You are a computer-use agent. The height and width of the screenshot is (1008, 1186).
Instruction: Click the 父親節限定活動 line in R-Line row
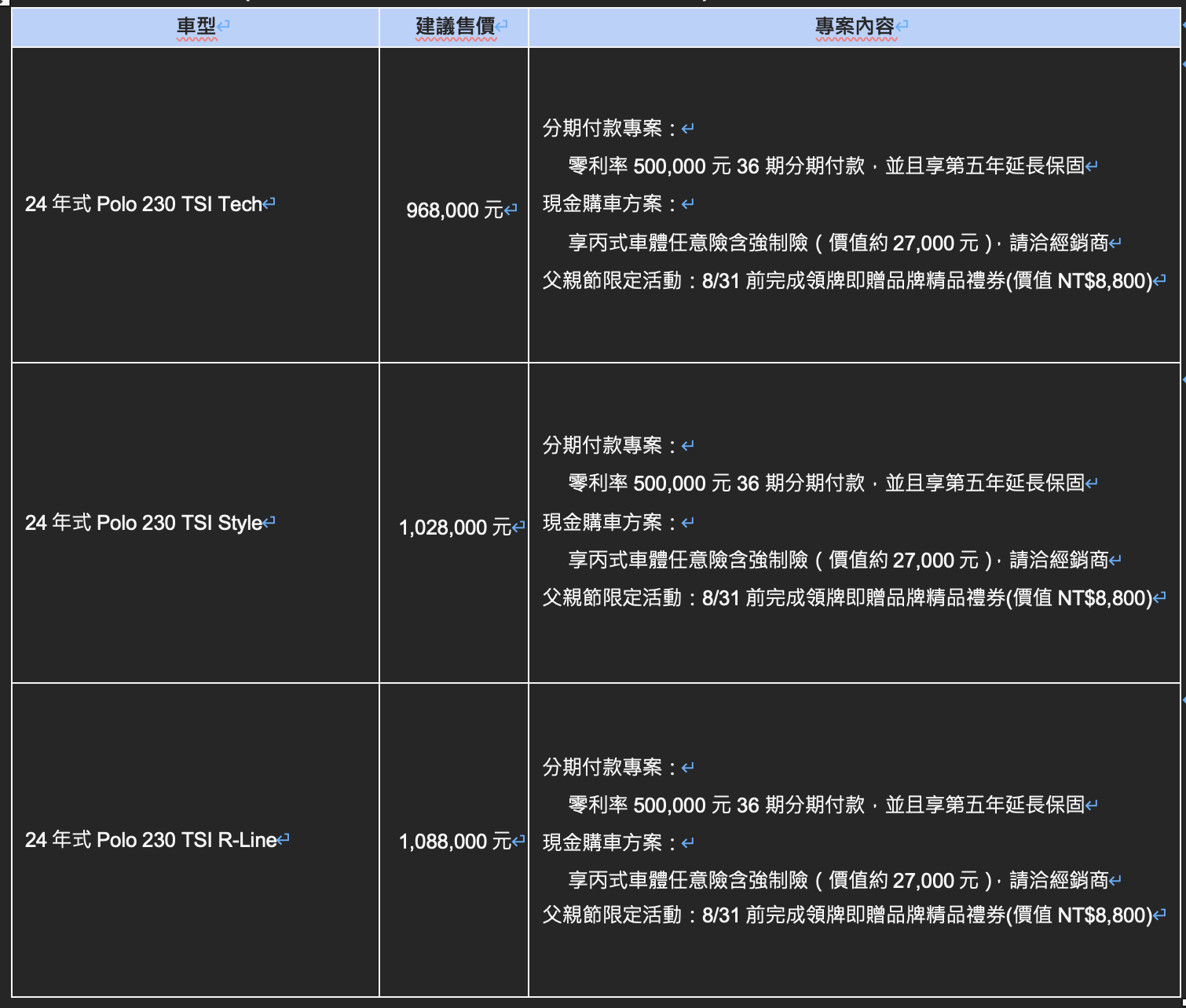click(x=847, y=915)
